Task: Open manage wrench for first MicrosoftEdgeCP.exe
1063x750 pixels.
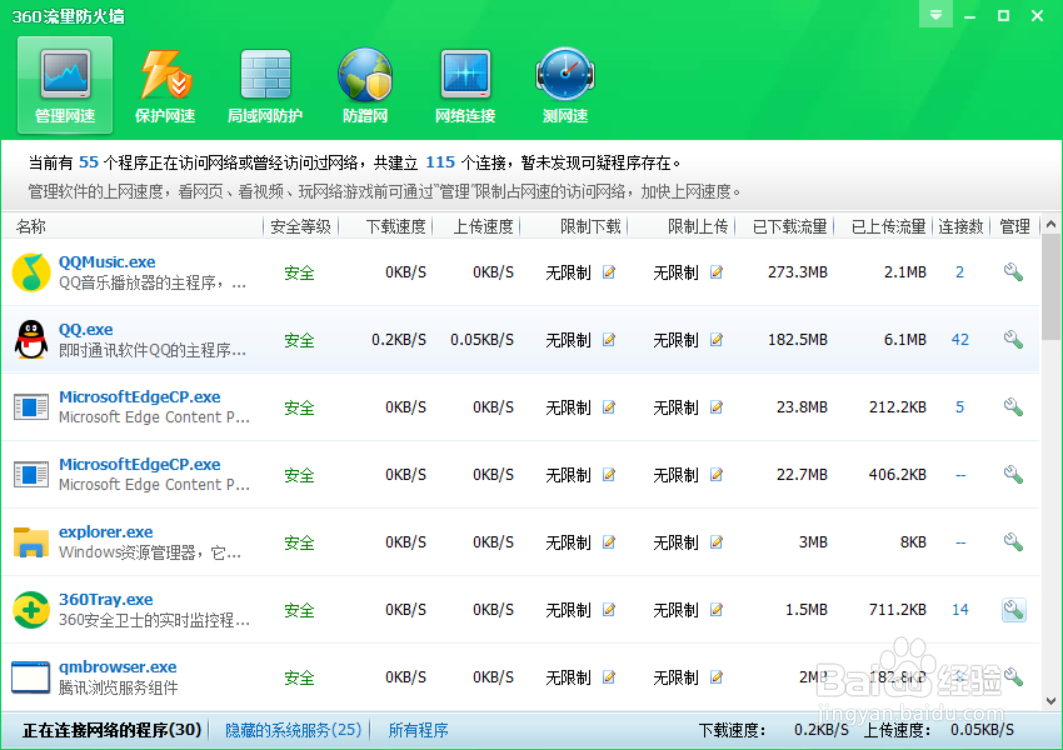Action: pos(1014,408)
